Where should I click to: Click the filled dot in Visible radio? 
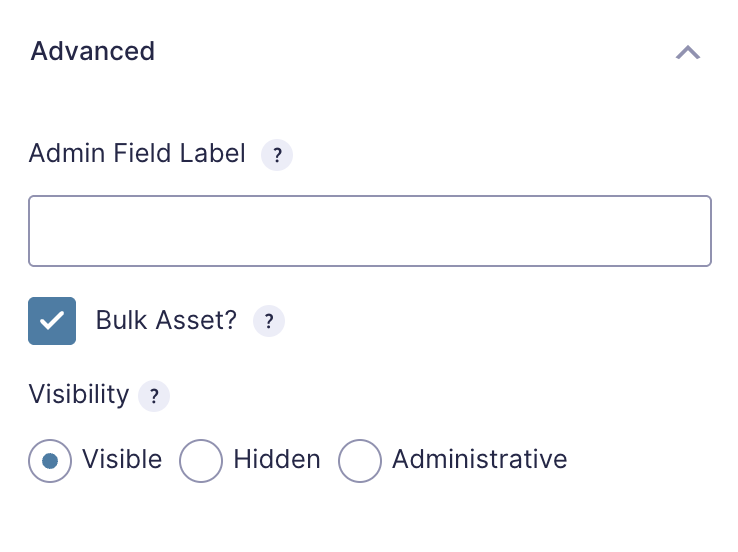50,461
